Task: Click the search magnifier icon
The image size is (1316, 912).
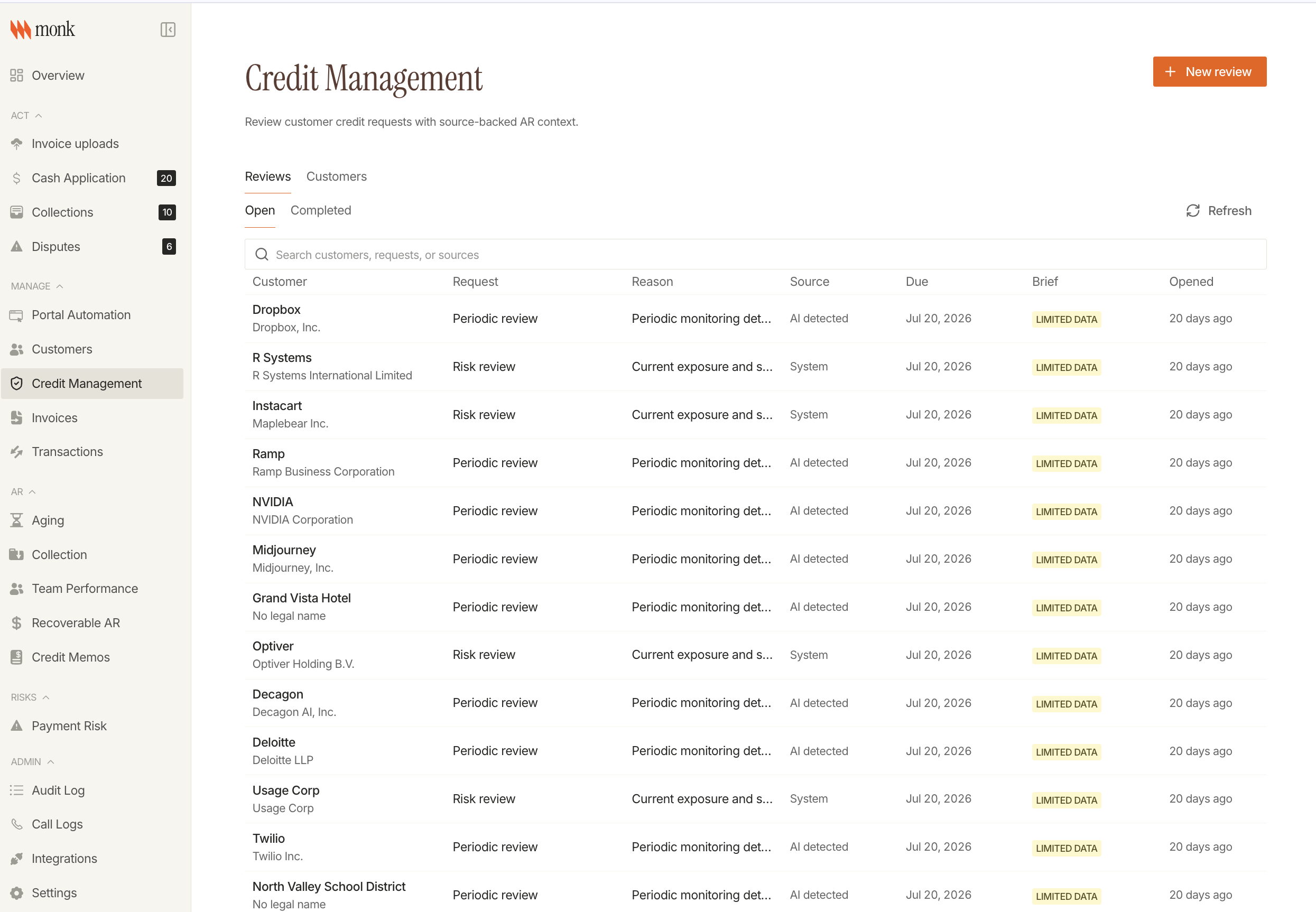Action: pos(262,254)
